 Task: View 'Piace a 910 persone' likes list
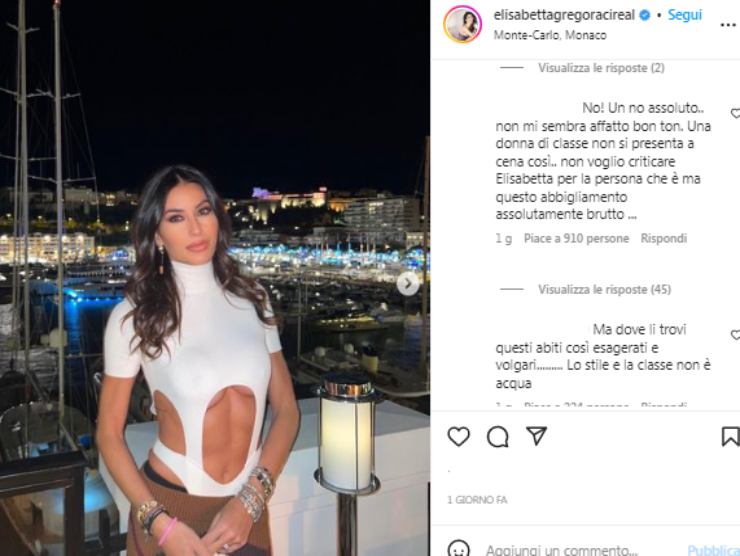576,238
